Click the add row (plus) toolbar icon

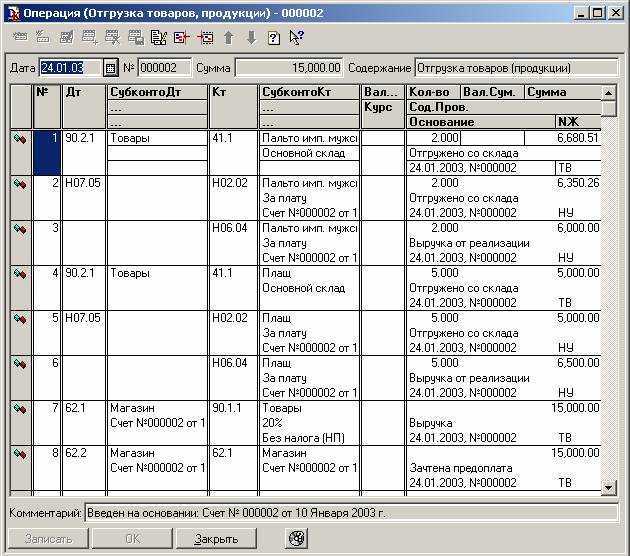89,37
